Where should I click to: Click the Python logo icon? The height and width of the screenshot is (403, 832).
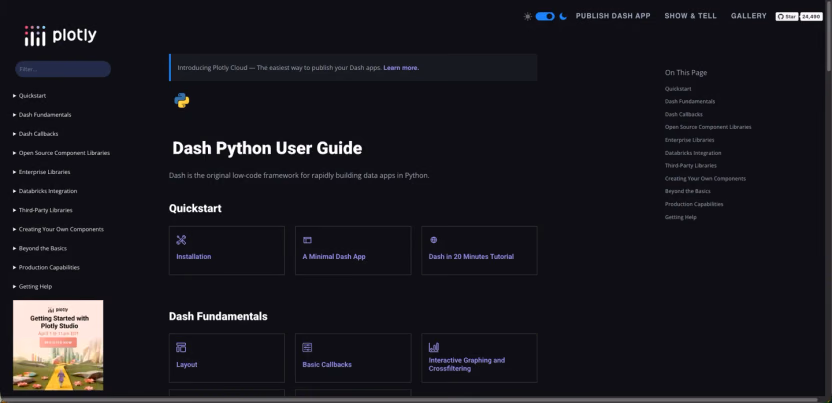(x=182, y=100)
